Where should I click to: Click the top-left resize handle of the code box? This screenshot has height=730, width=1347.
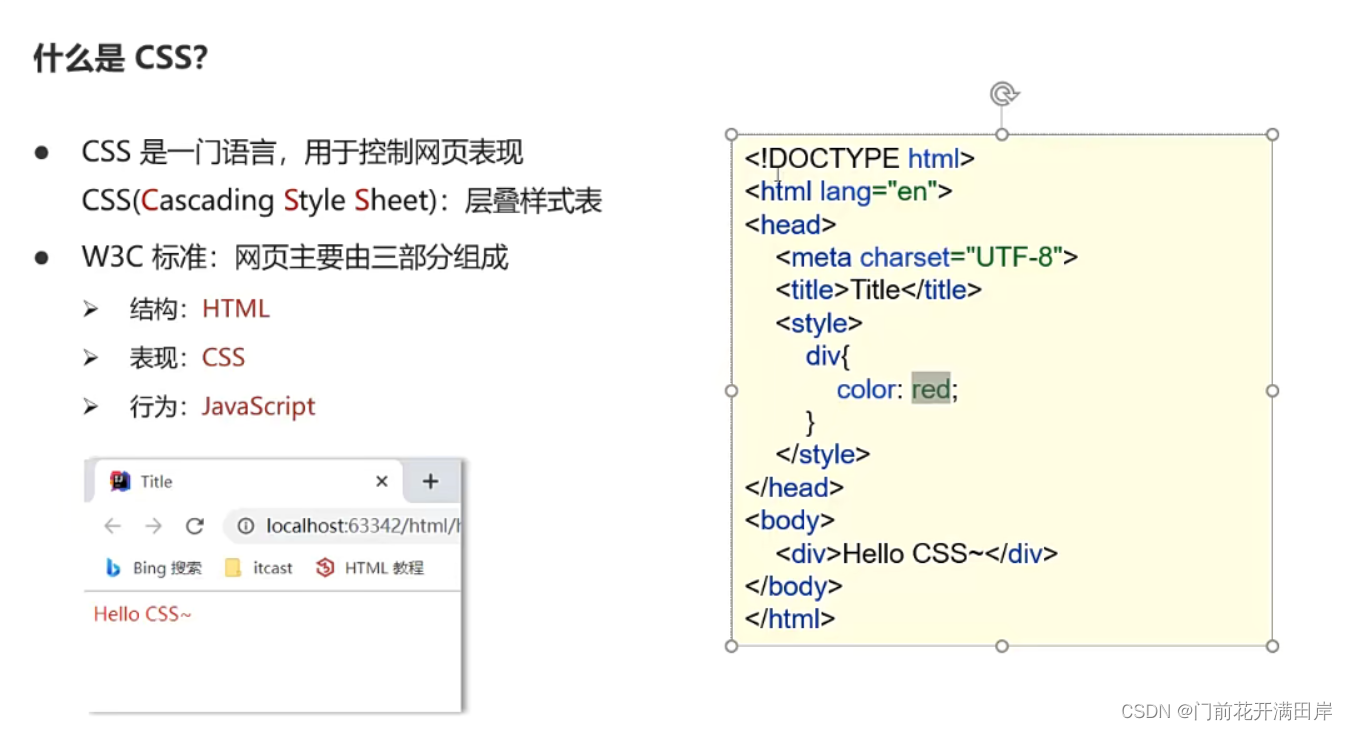coord(731,134)
